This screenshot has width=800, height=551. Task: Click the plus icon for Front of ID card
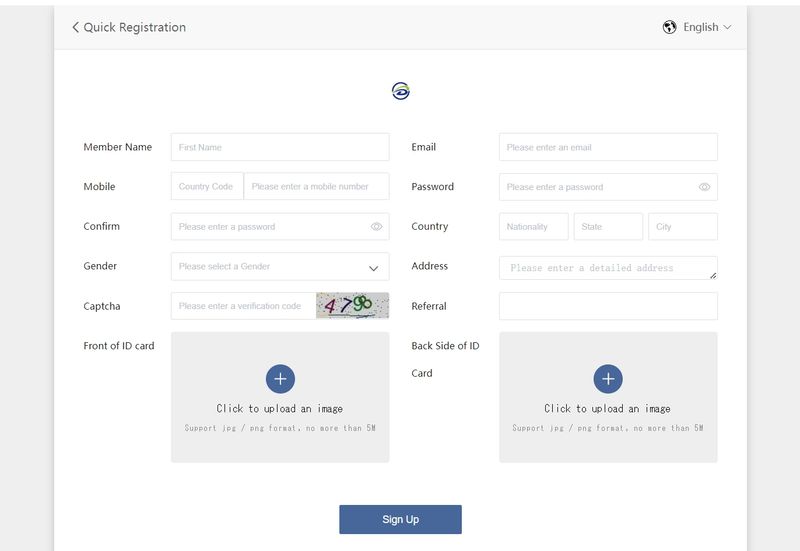pyautogui.click(x=280, y=379)
